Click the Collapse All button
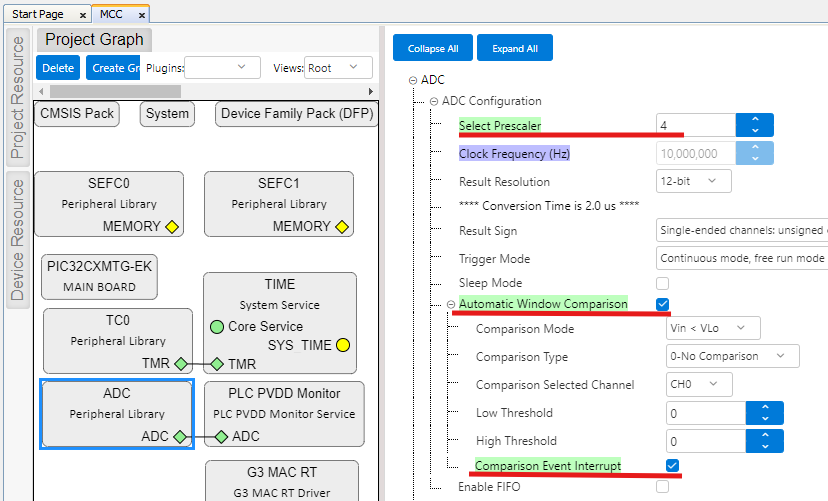Image resolution: width=828 pixels, height=501 pixels. [x=432, y=48]
